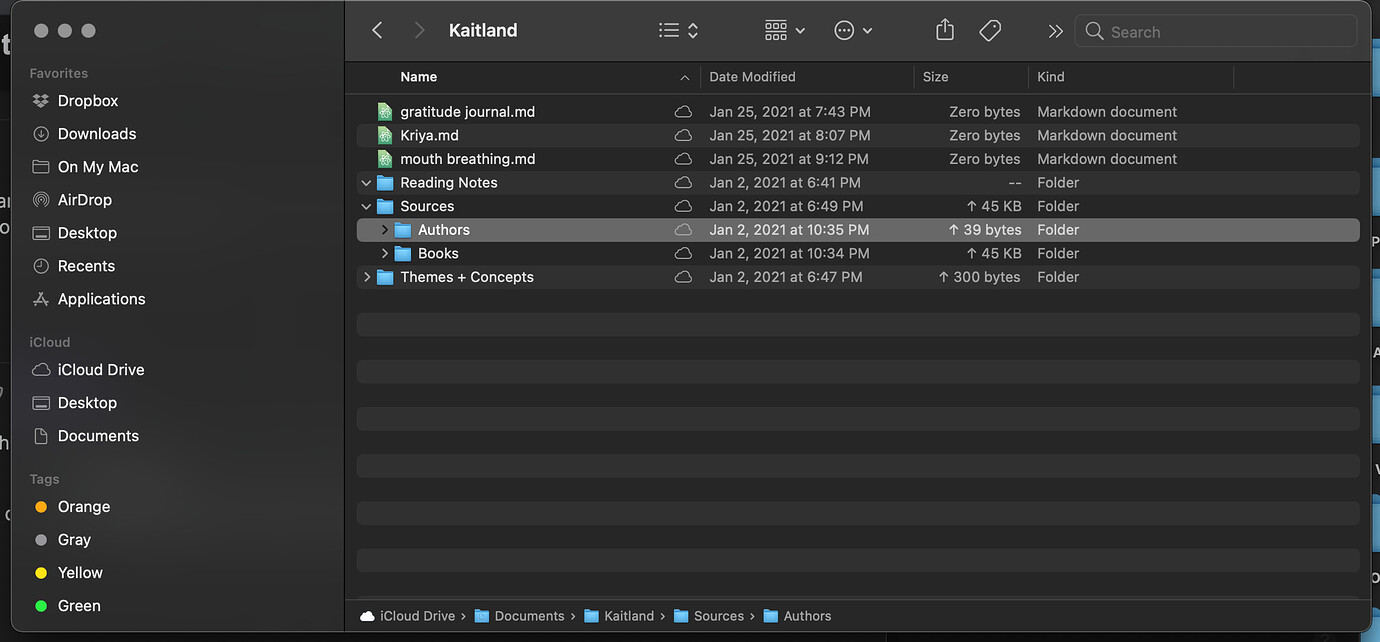
Task: Select the Yellow tag in the sidebar
Action: [x=79, y=572]
